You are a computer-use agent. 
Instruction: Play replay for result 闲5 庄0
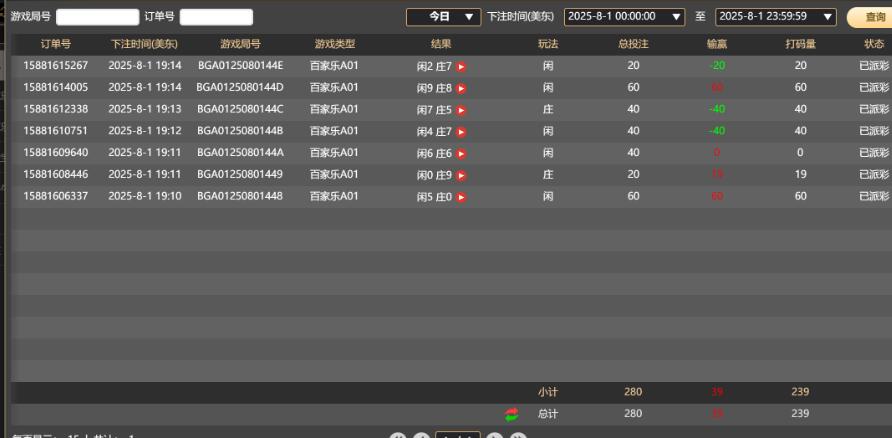(x=461, y=196)
